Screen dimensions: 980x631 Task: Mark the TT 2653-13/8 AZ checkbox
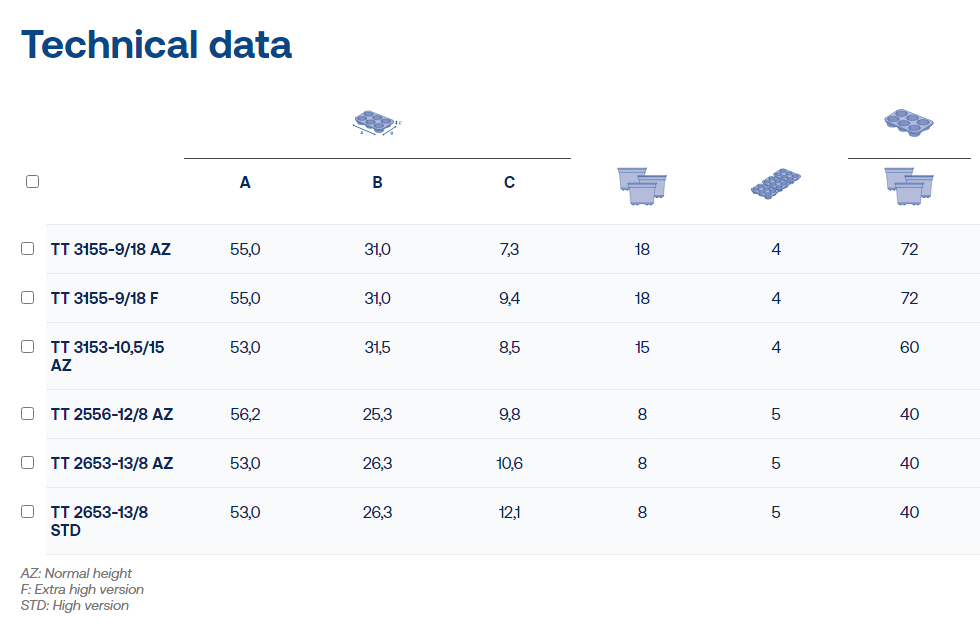point(28,463)
